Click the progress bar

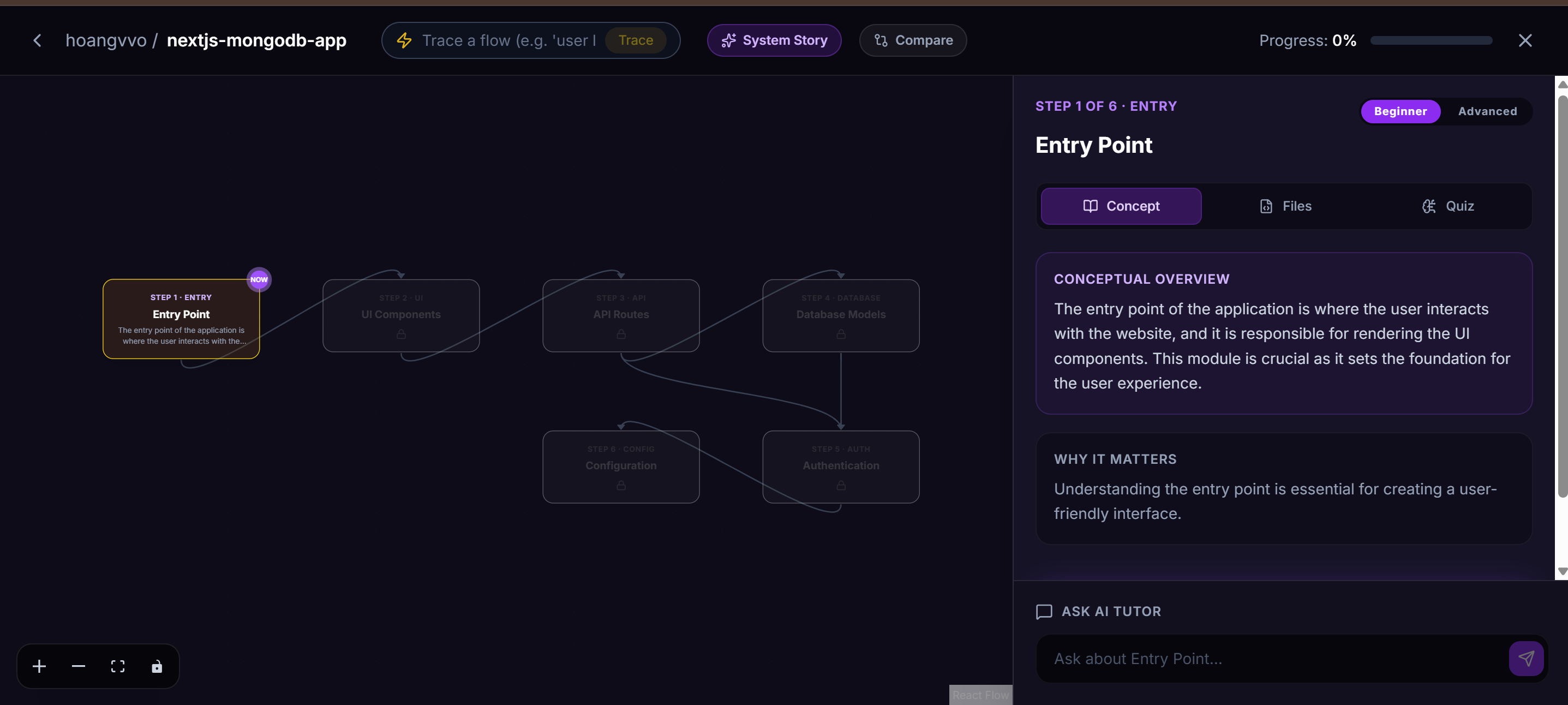point(1431,40)
